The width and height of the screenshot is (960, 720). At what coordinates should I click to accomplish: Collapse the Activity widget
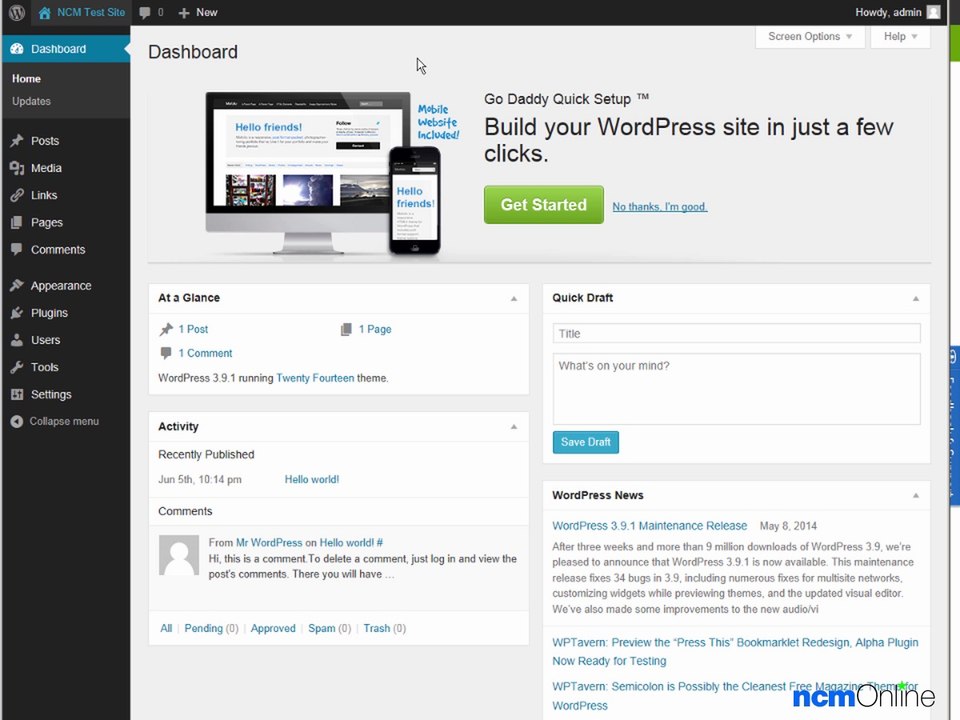click(x=514, y=427)
